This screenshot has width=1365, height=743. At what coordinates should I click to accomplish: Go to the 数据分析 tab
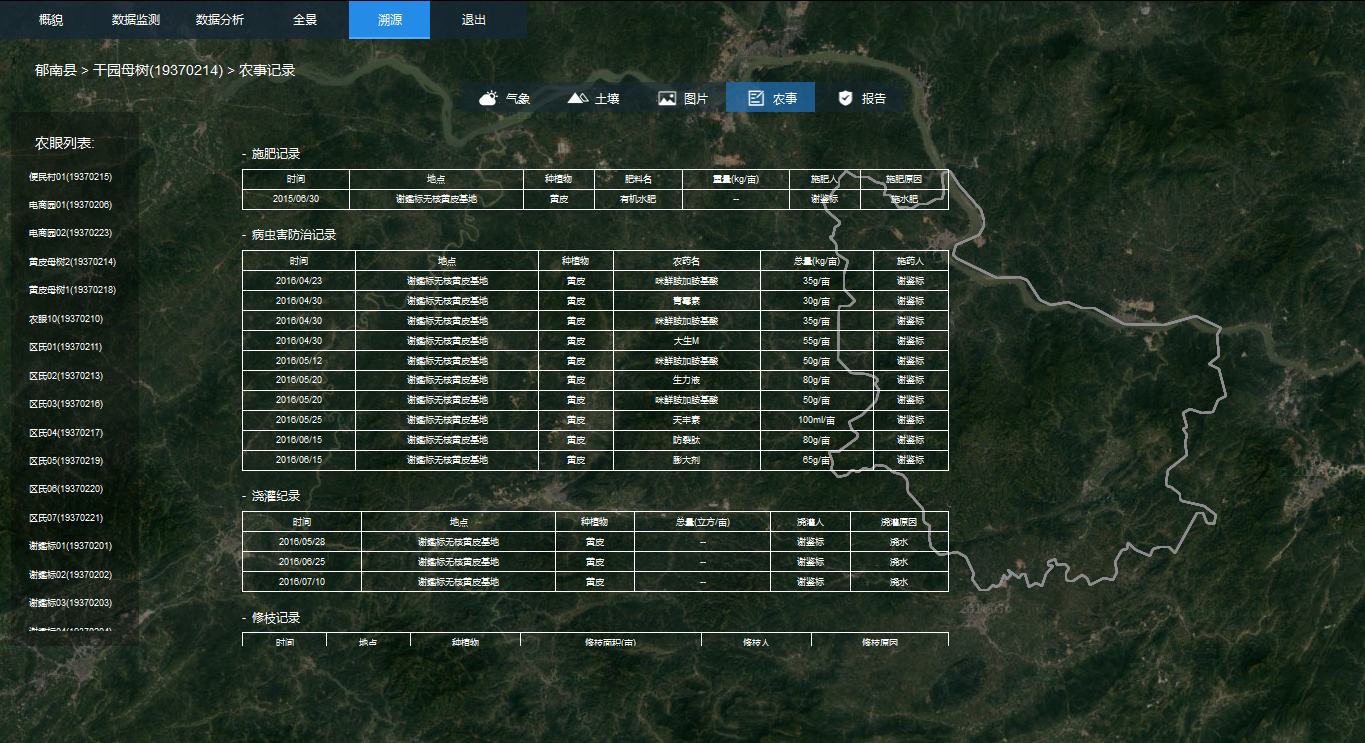pos(219,20)
